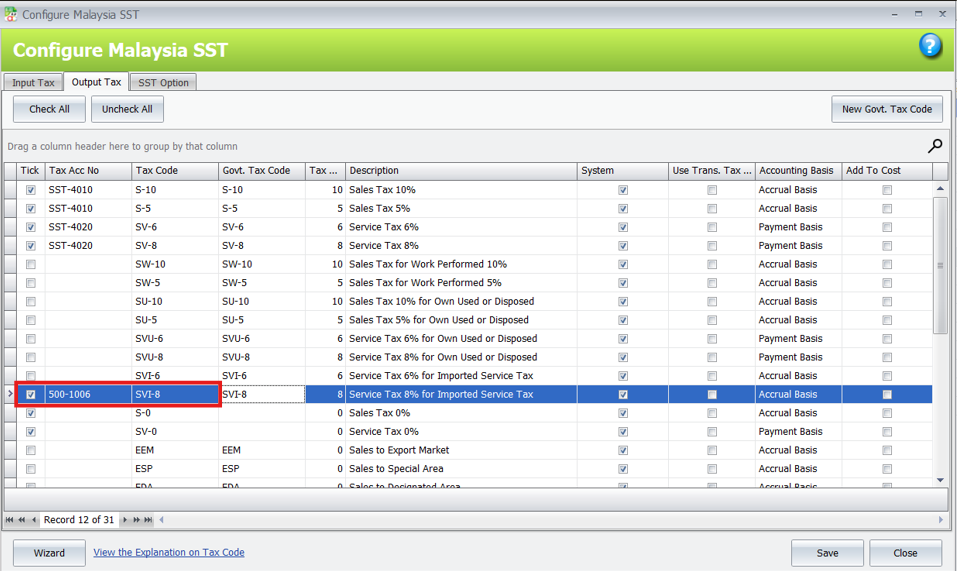The width and height of the screenshot is (957, 571).
Task: Click the vertical scrollbar up arrow
Action: [x=940, y=189]
